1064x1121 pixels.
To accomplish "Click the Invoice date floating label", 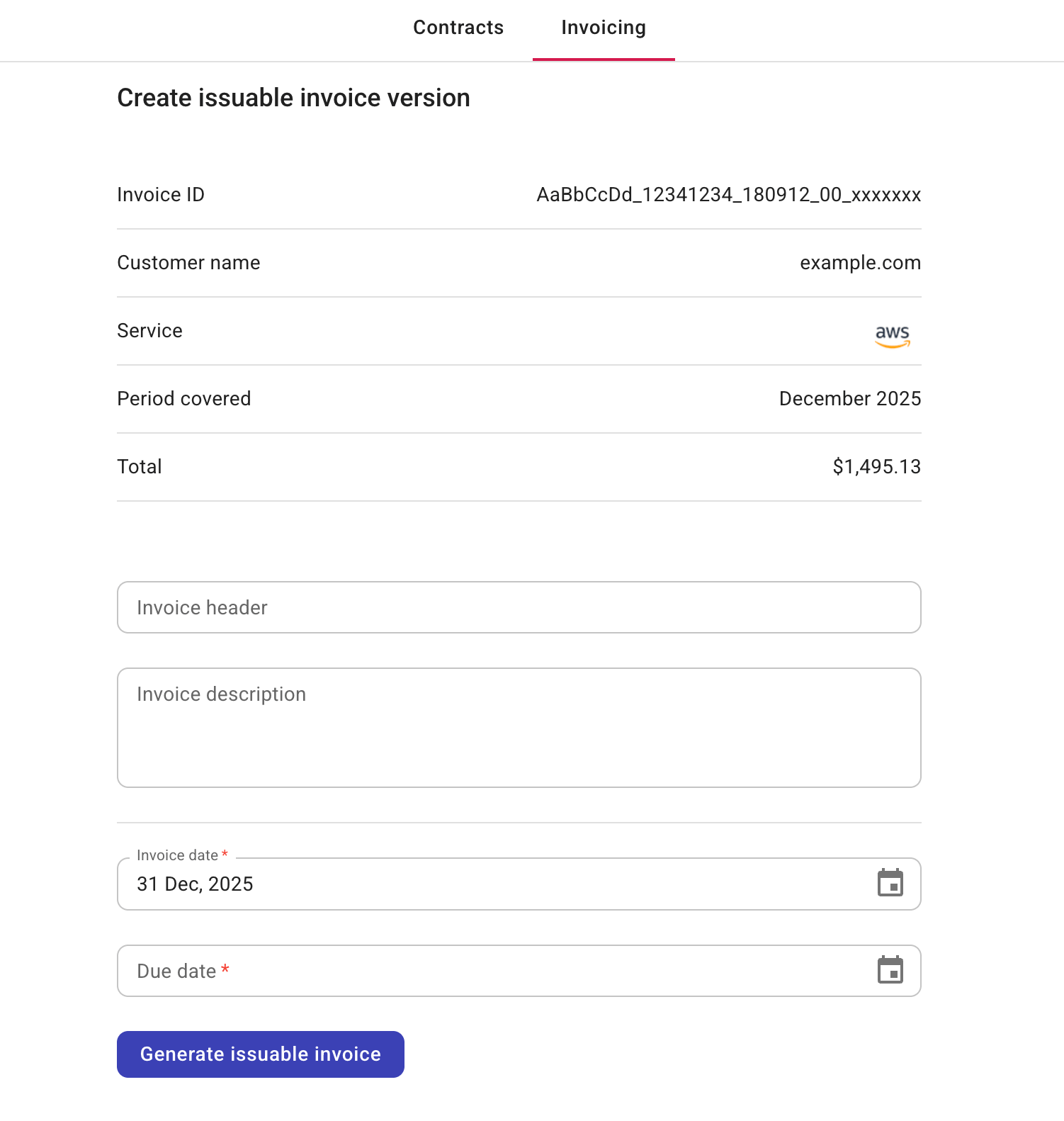I will pos(177,855).
